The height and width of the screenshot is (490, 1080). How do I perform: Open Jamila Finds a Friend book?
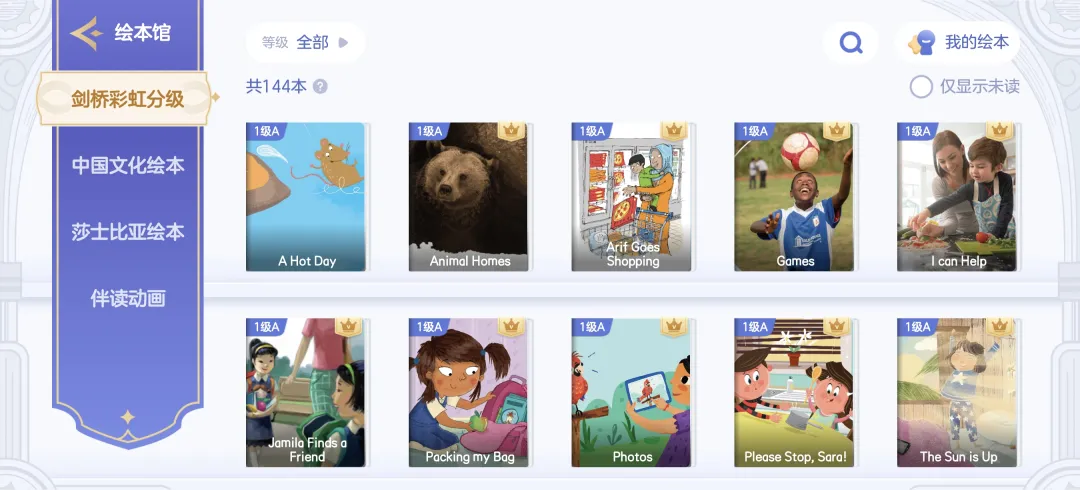307,392
